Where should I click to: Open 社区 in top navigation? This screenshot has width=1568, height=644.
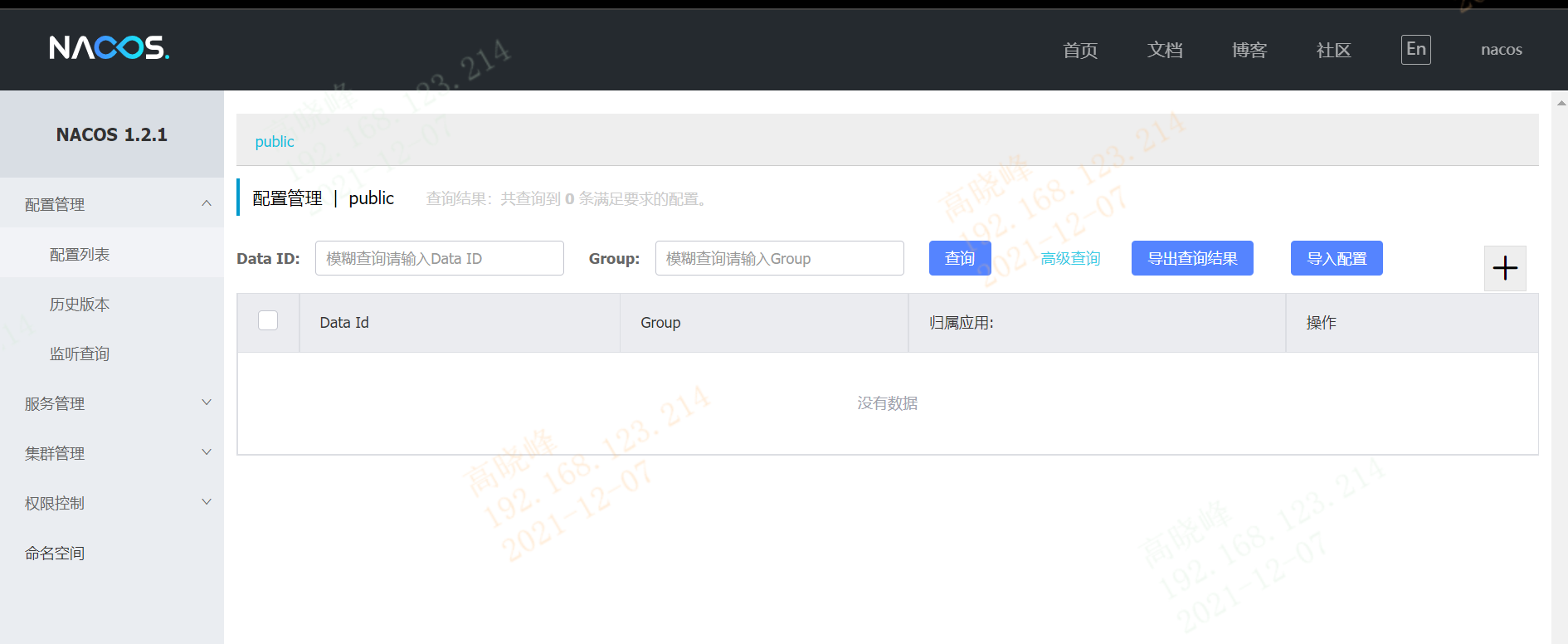pyautogui.click(x=1334, y=50)
